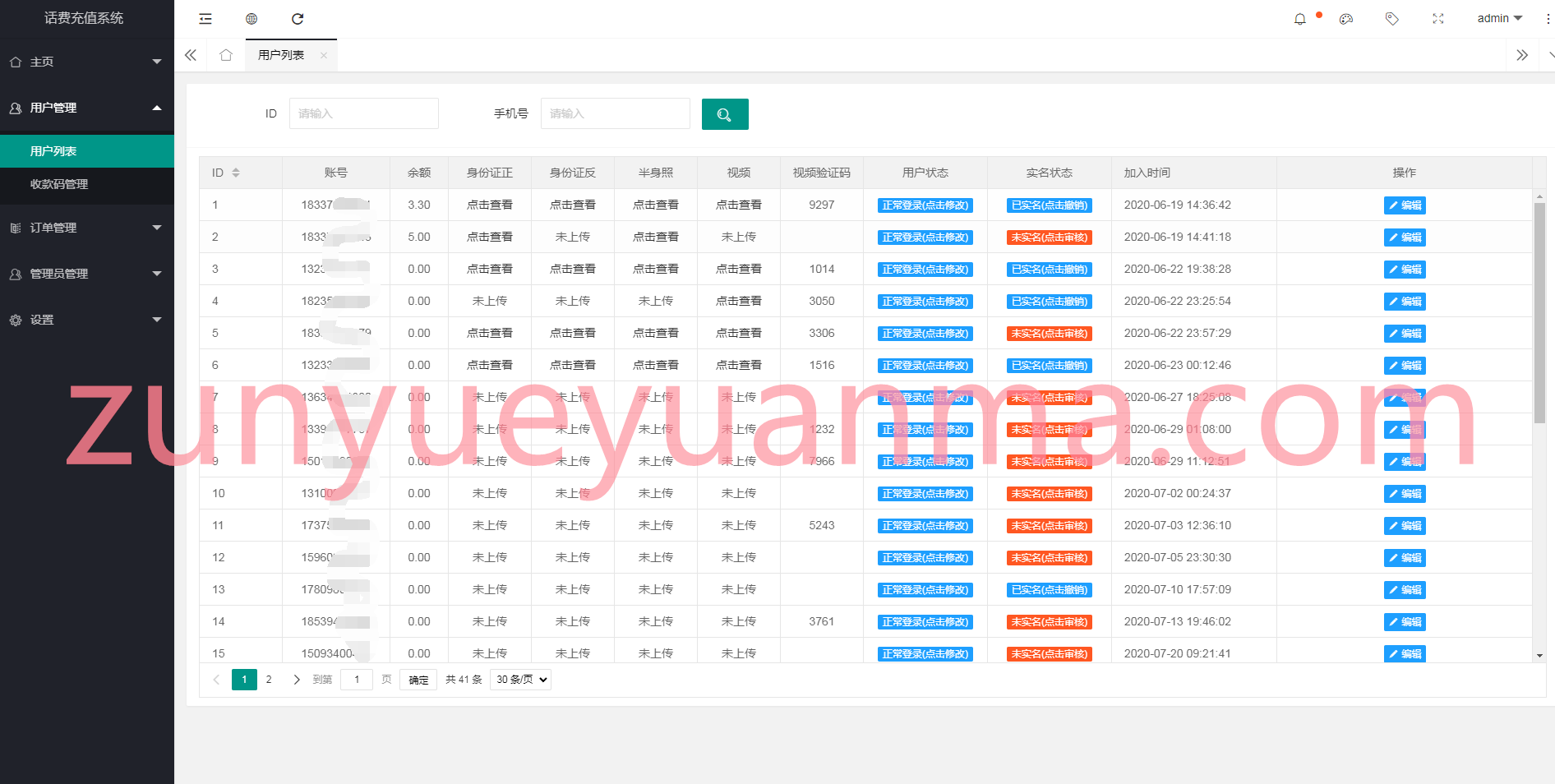Go to next page arrow in pagination
Screen dimensions: 1555x784
(297, 680)
